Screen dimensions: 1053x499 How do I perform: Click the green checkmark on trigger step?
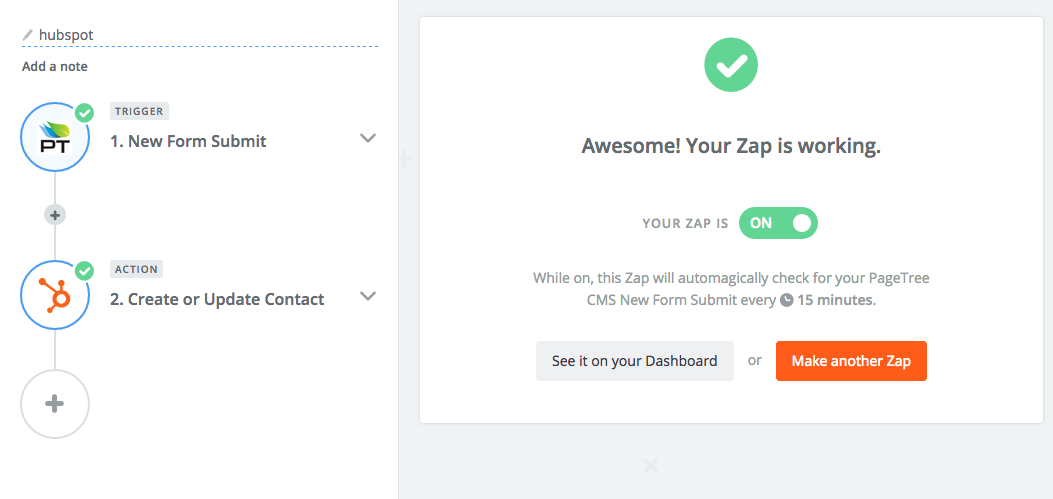pos(84,113)
